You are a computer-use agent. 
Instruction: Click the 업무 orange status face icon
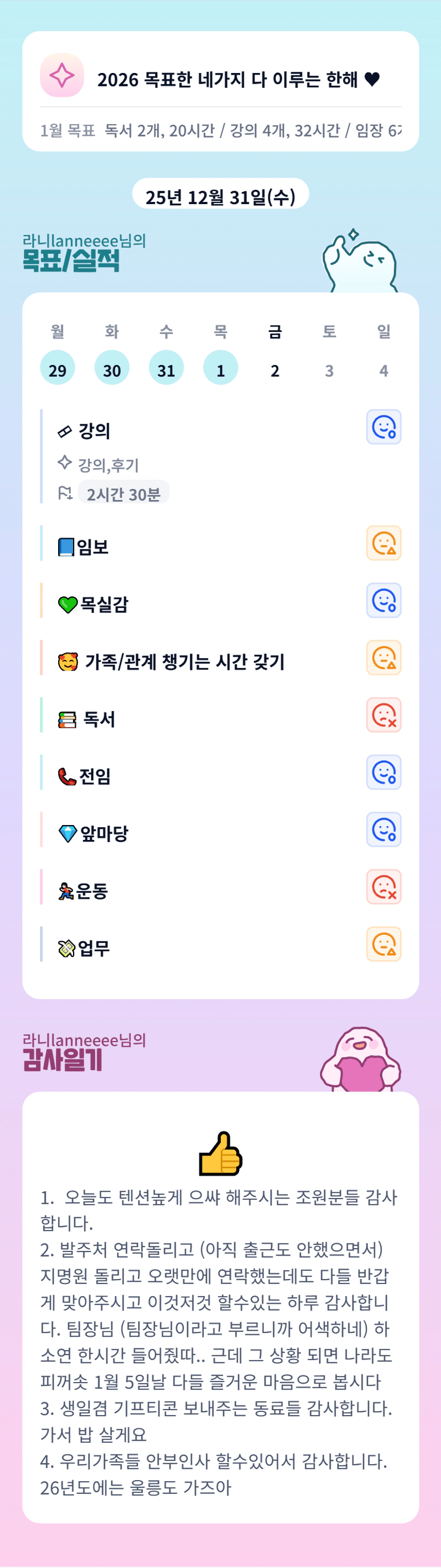384,943
